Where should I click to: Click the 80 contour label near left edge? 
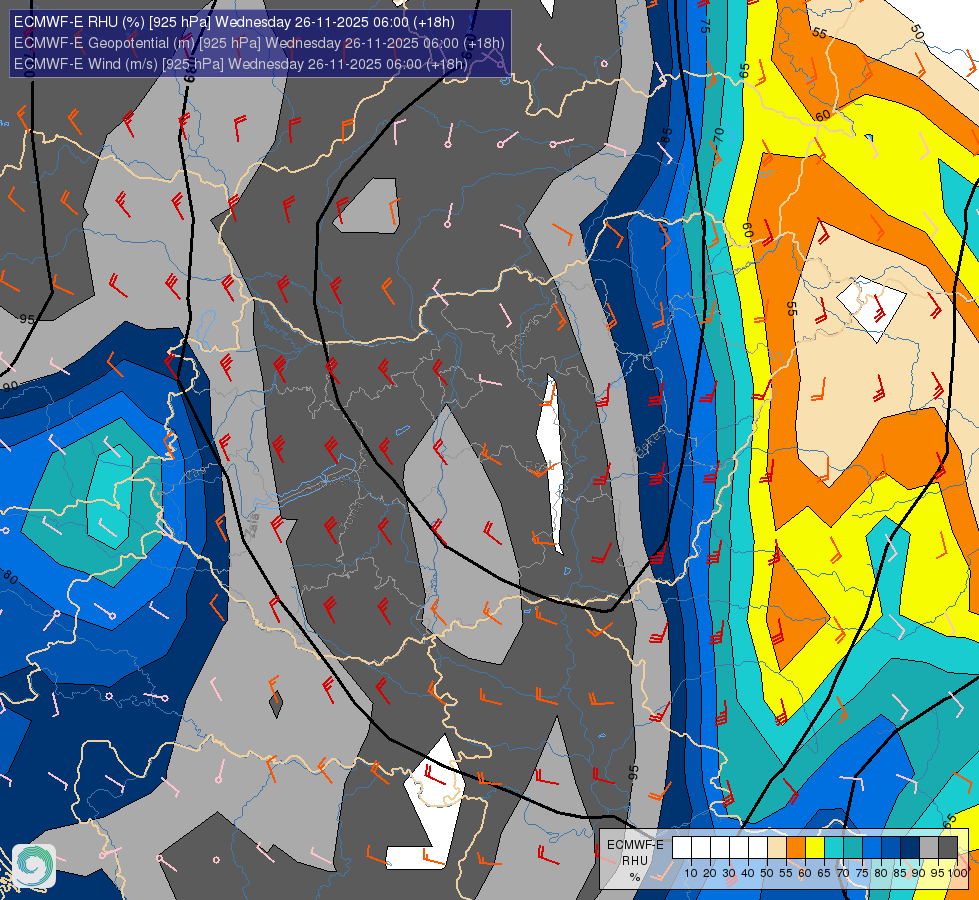point(9,576)
